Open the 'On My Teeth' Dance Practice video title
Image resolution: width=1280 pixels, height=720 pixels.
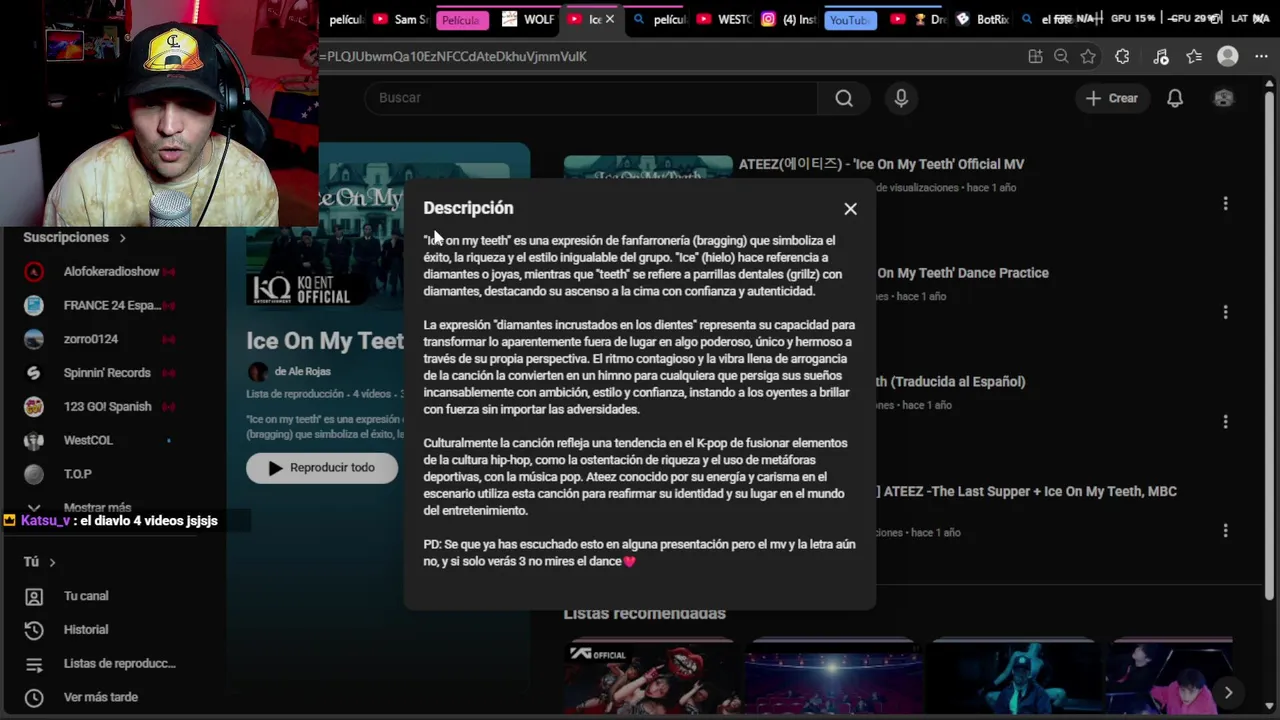(963, 273)
